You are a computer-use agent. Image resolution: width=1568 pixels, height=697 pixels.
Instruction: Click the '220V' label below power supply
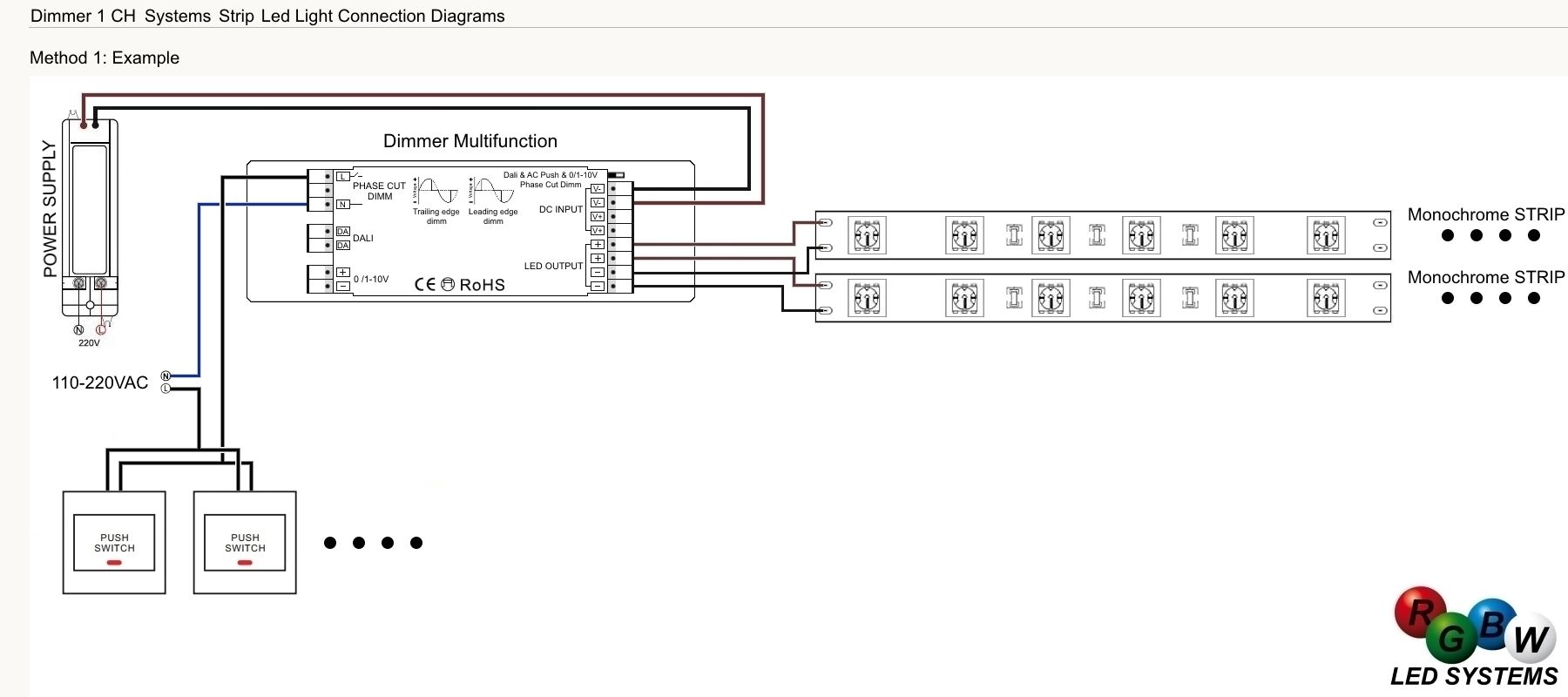click(x=89, y=343)
